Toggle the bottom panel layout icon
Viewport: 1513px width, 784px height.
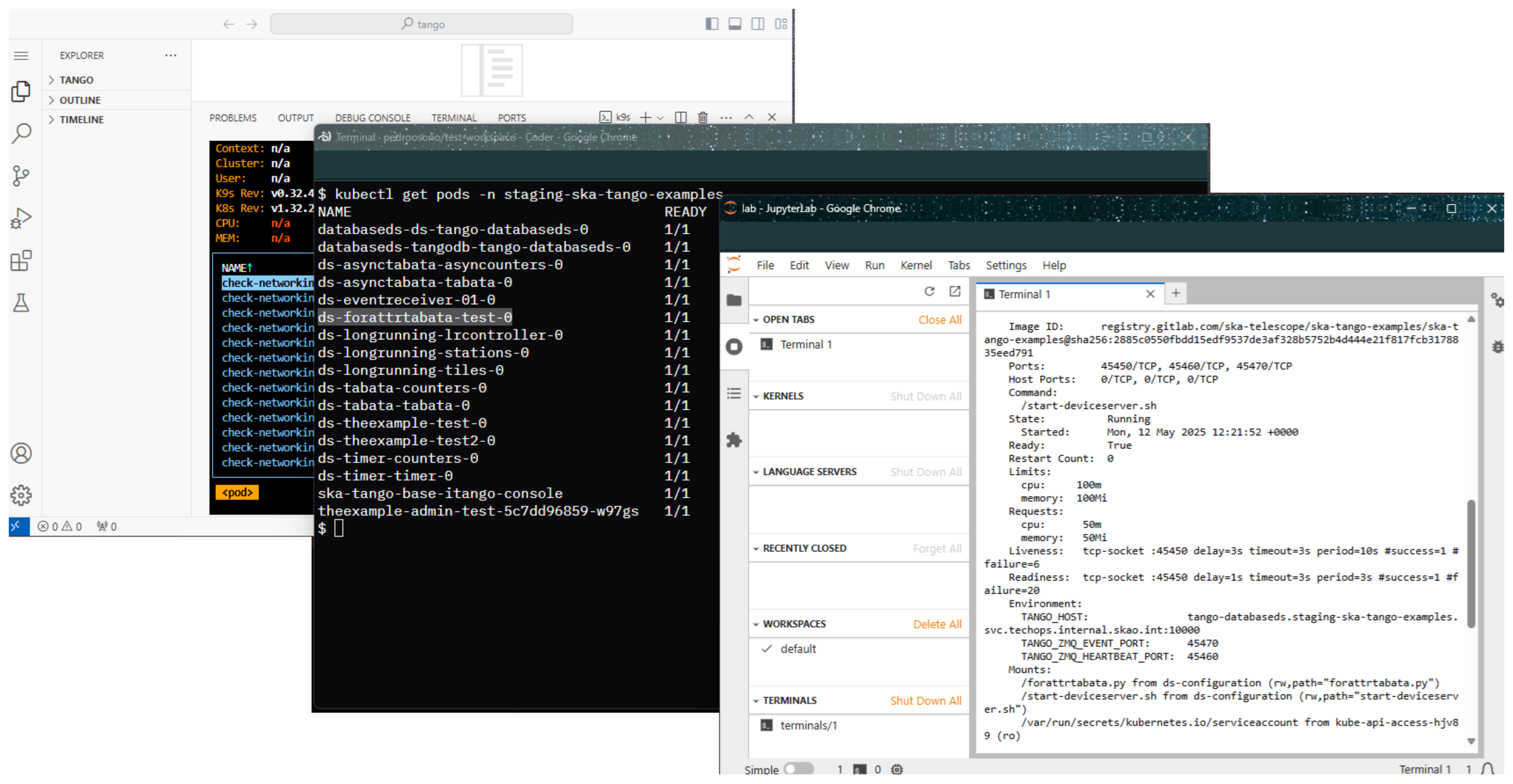coord(735,24)
